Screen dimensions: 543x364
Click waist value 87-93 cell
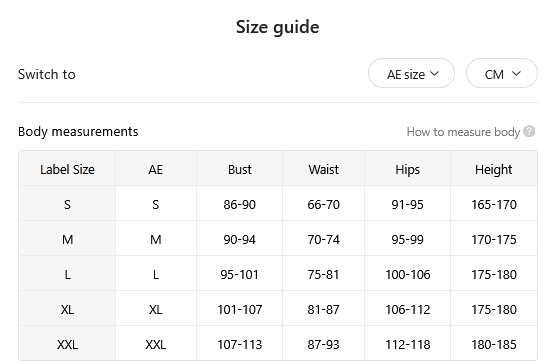click(x=323, y=344)
